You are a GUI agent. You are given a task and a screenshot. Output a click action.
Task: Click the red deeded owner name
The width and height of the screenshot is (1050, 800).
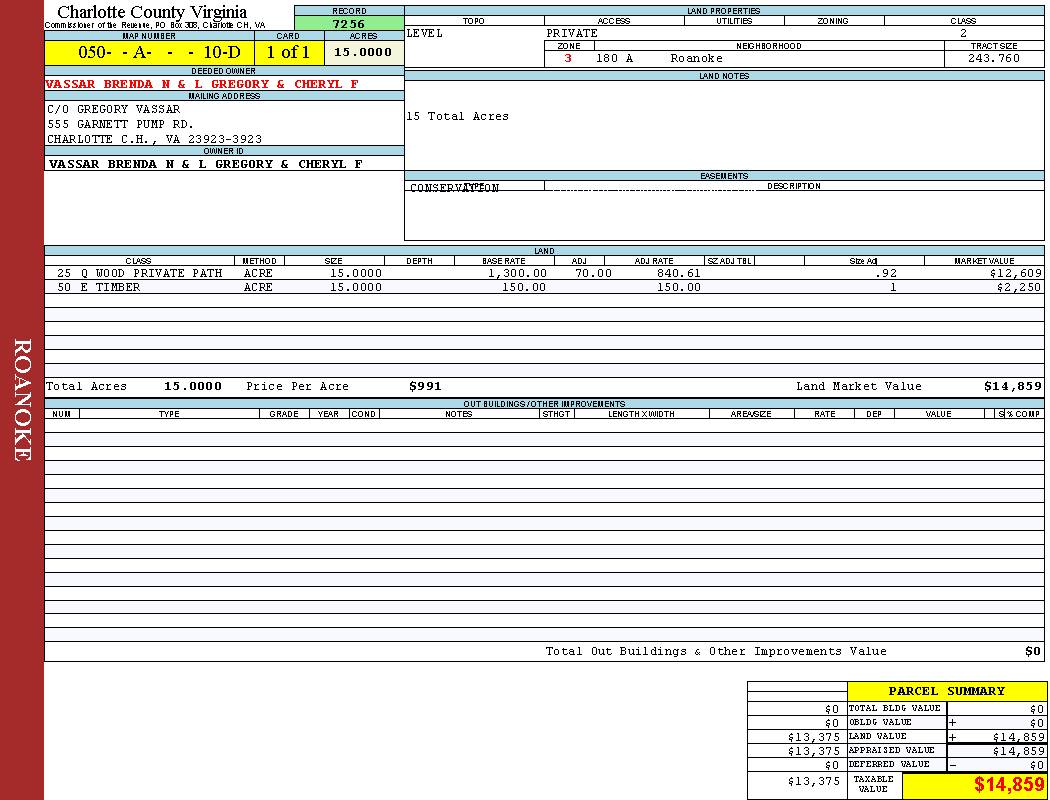pyautogui.click(x=202, y=84)
